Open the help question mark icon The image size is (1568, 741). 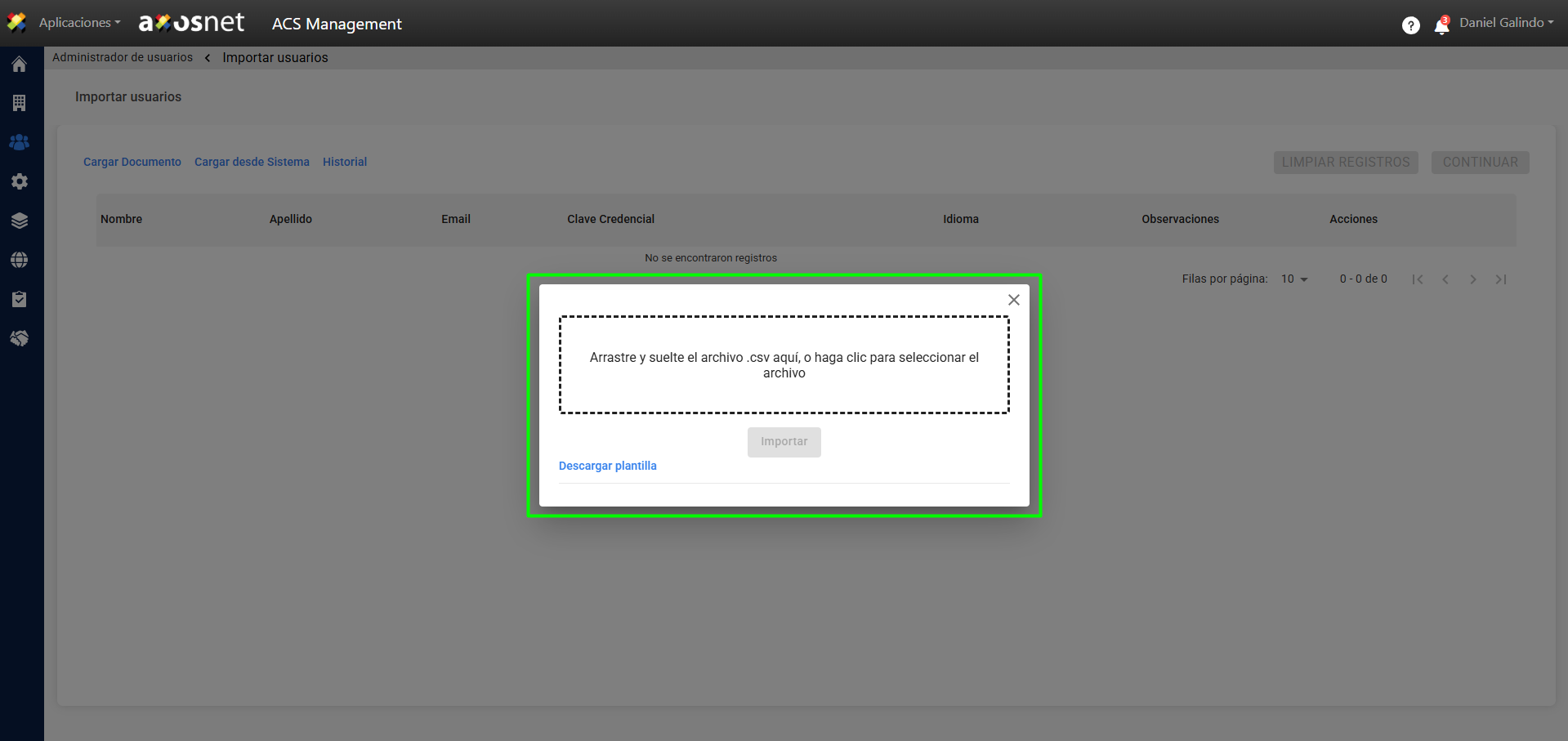pyautogui.click(x=1410, y=25)
